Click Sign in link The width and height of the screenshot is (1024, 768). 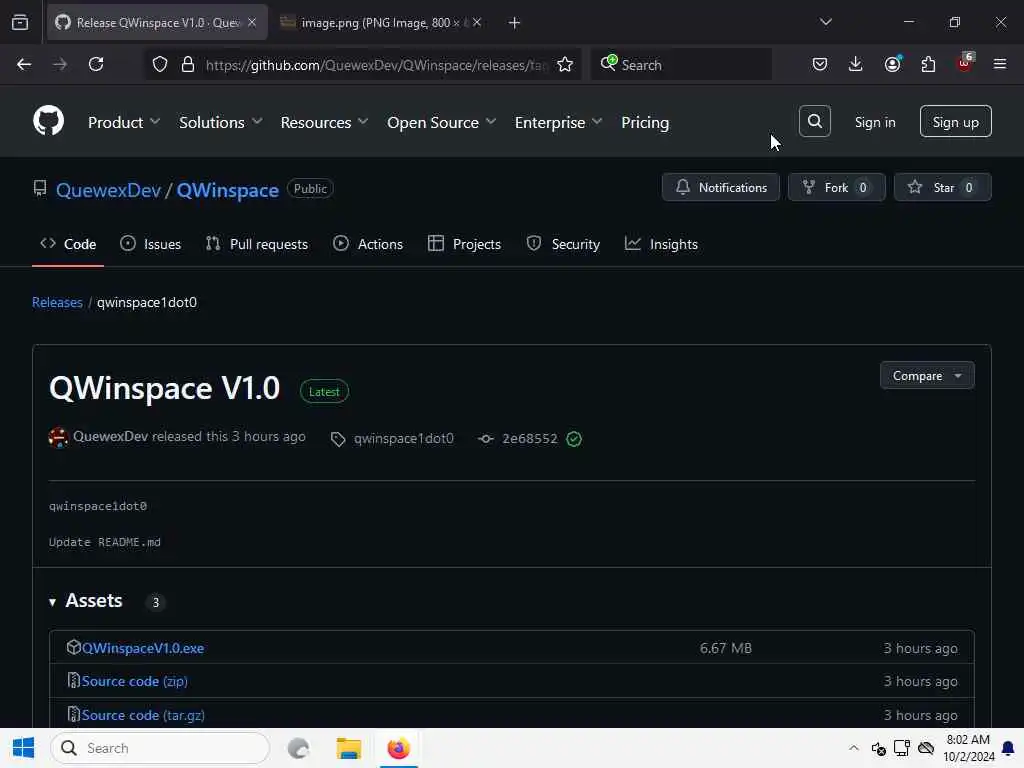coord(874,122)
